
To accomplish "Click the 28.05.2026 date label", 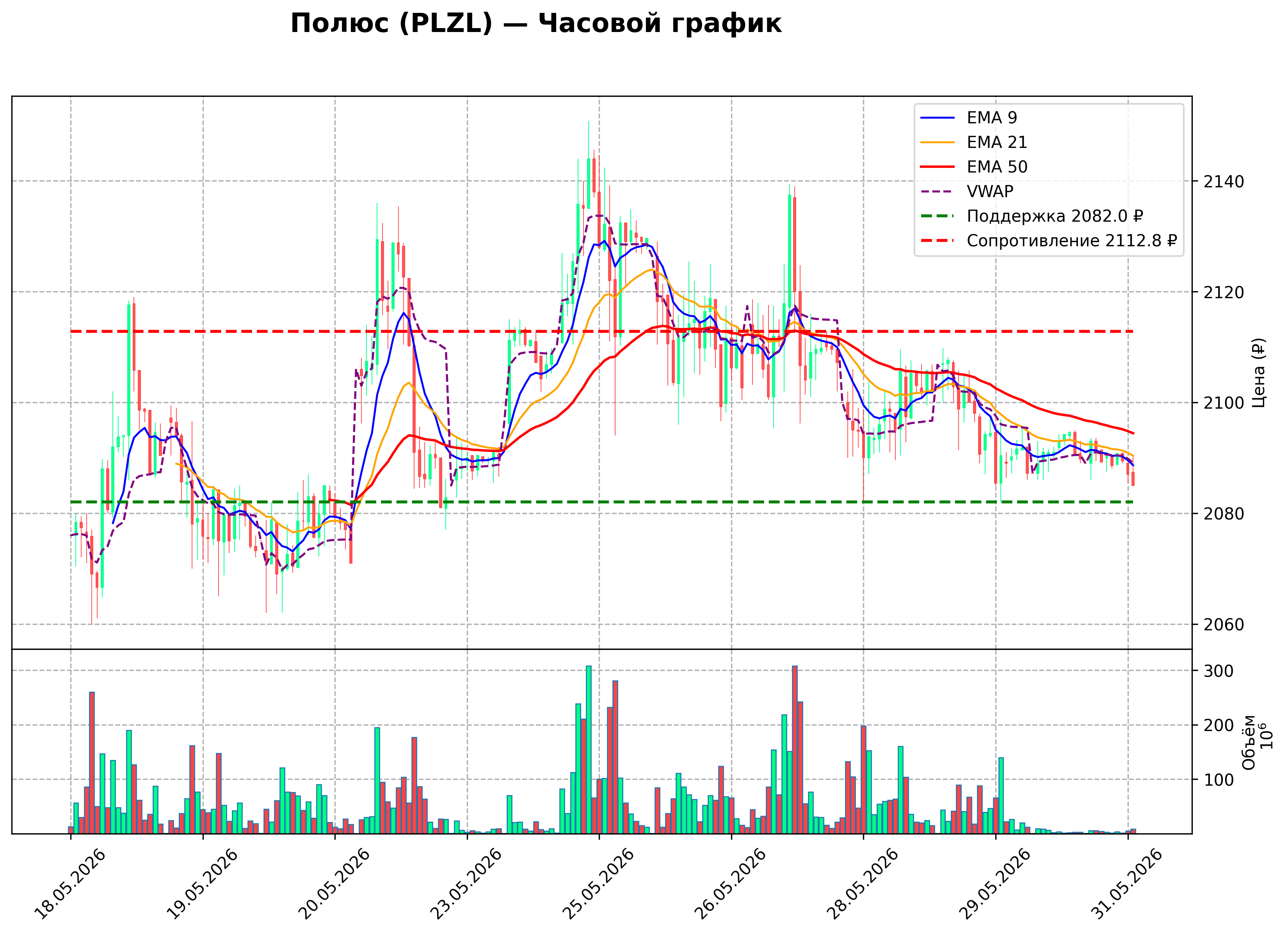I will click(863, 884).
